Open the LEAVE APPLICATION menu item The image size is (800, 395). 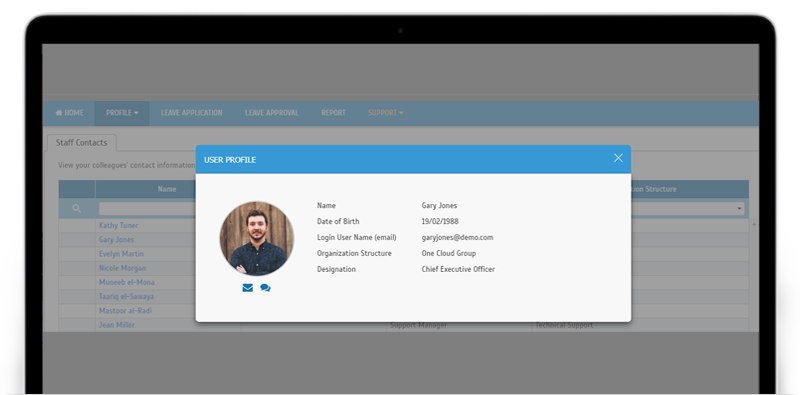[191, 113]
